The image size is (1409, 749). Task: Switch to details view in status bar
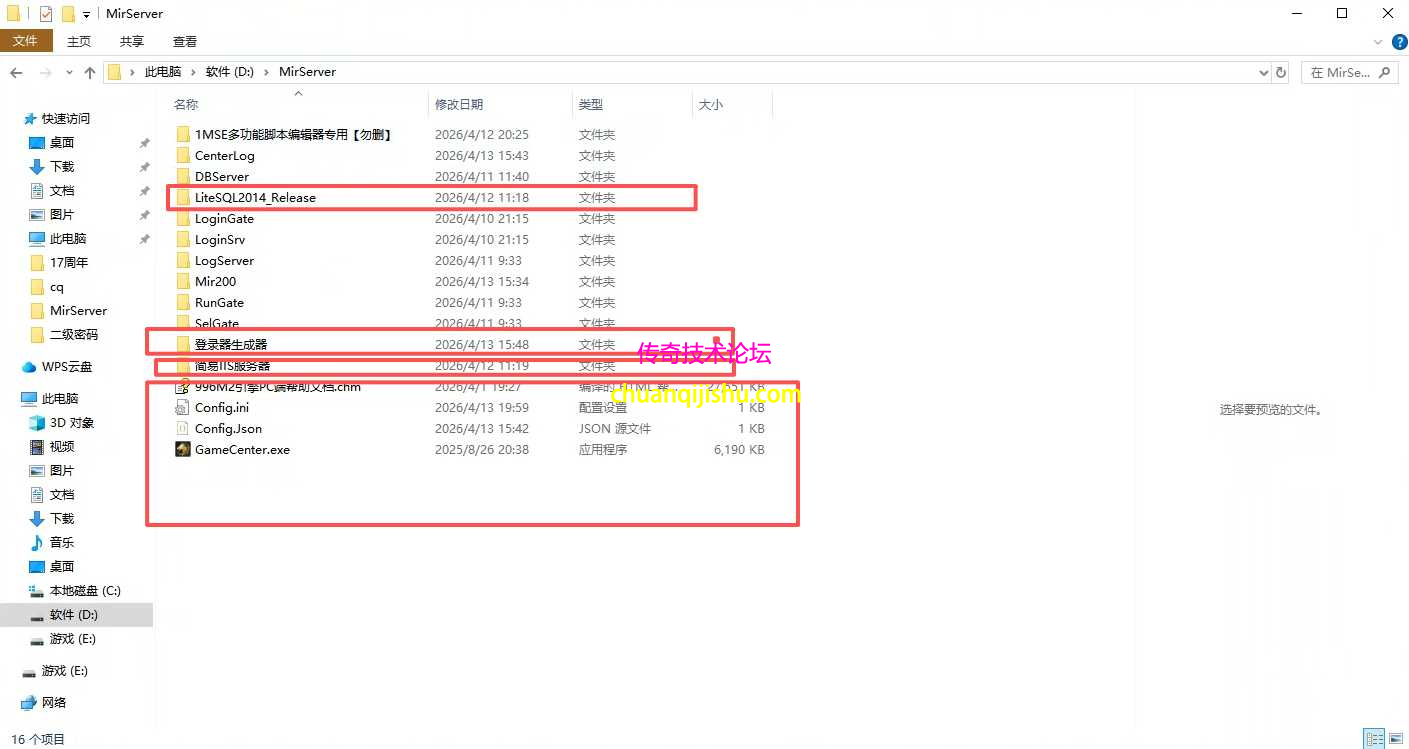click(x=1375, y=739)
